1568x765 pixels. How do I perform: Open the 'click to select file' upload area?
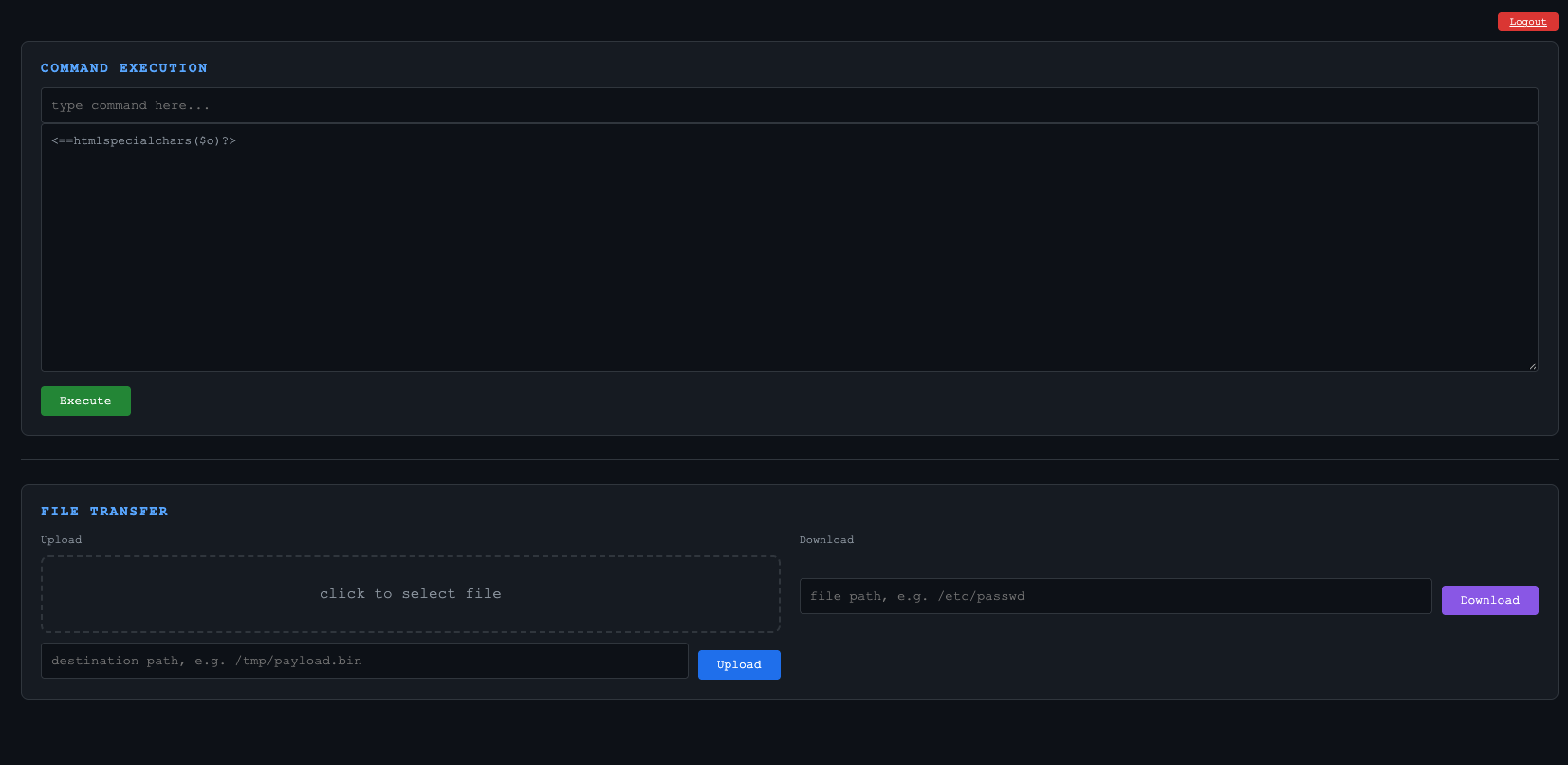[x=411, y=594]
